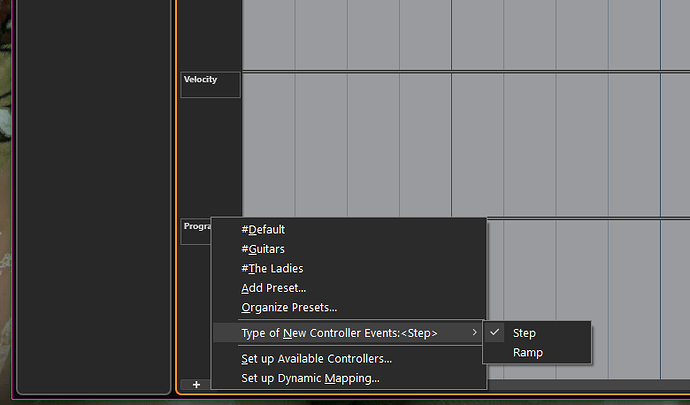
Task: Click the Velocity lane label
Action: [x=200, y=80]
